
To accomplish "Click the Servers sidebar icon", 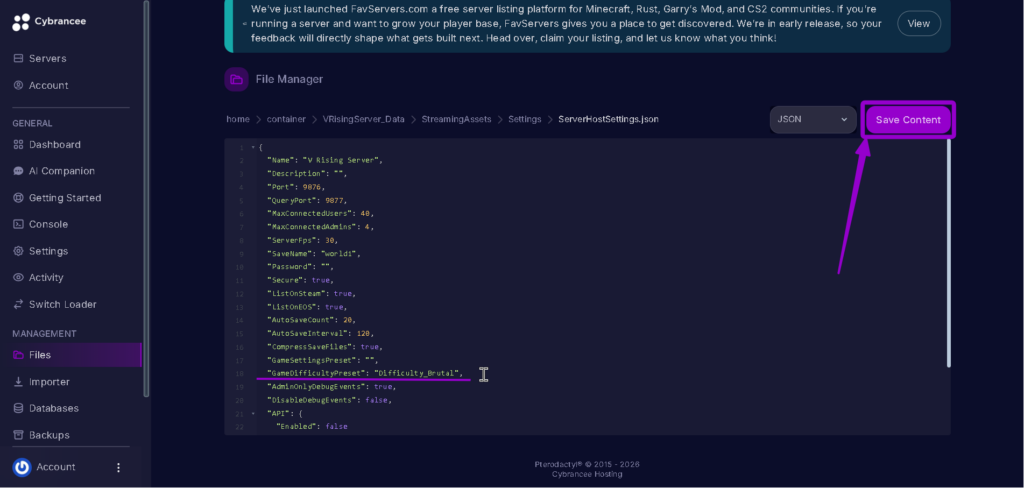I will [18, 59].
